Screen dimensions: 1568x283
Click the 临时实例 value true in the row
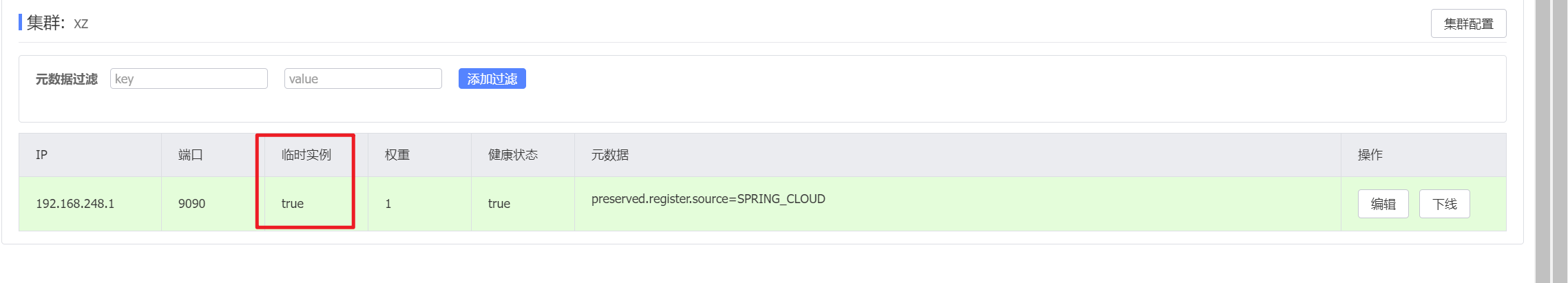292,204
